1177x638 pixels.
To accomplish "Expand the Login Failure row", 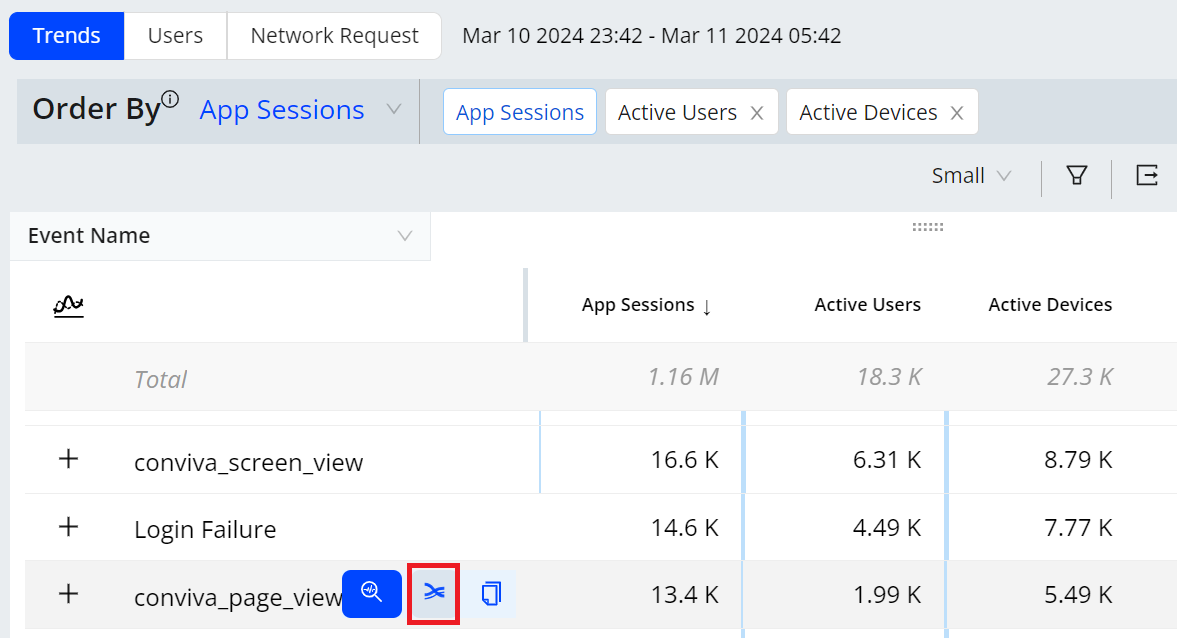I will (x=68, y=527).
